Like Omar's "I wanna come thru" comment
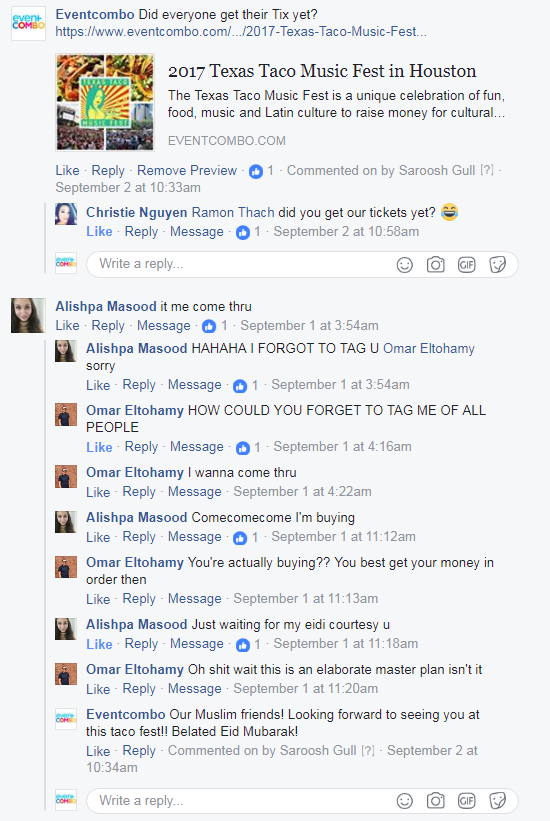Image resolution: width=550 pixels, height=821 pixels. pyautogui.click(x=98, y=492)
